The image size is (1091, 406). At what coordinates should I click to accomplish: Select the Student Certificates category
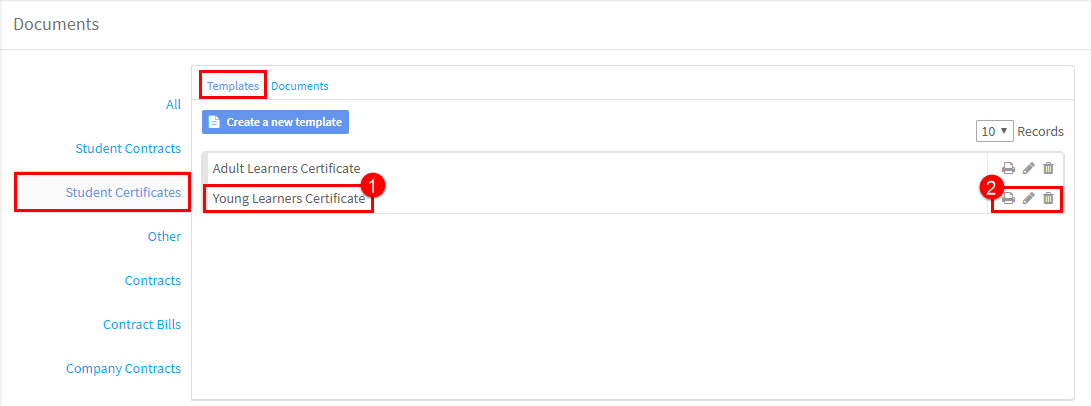[x=123, y=193]
